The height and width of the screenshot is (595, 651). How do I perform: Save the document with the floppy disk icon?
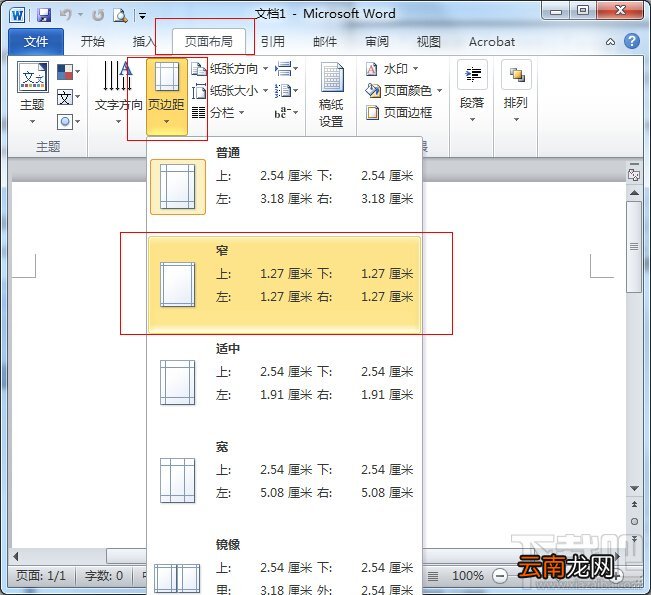pyautogui.click(x=44, y=15)
